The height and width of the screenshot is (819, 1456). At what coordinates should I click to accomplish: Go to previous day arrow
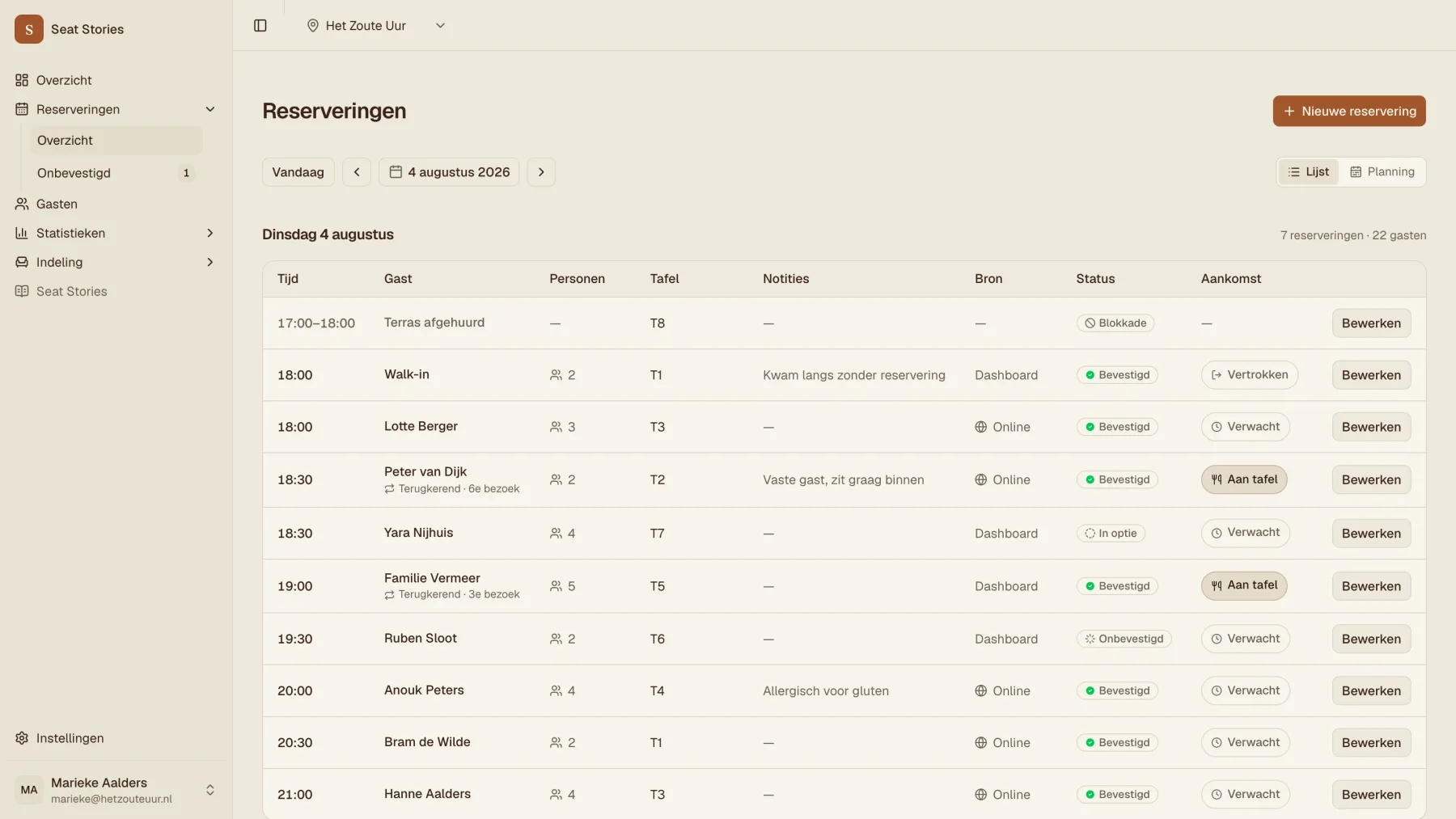357,172
